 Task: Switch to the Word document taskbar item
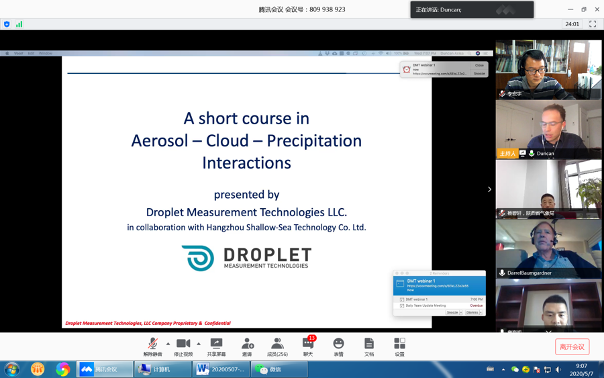pyautogui.click(x=221, y=369)
